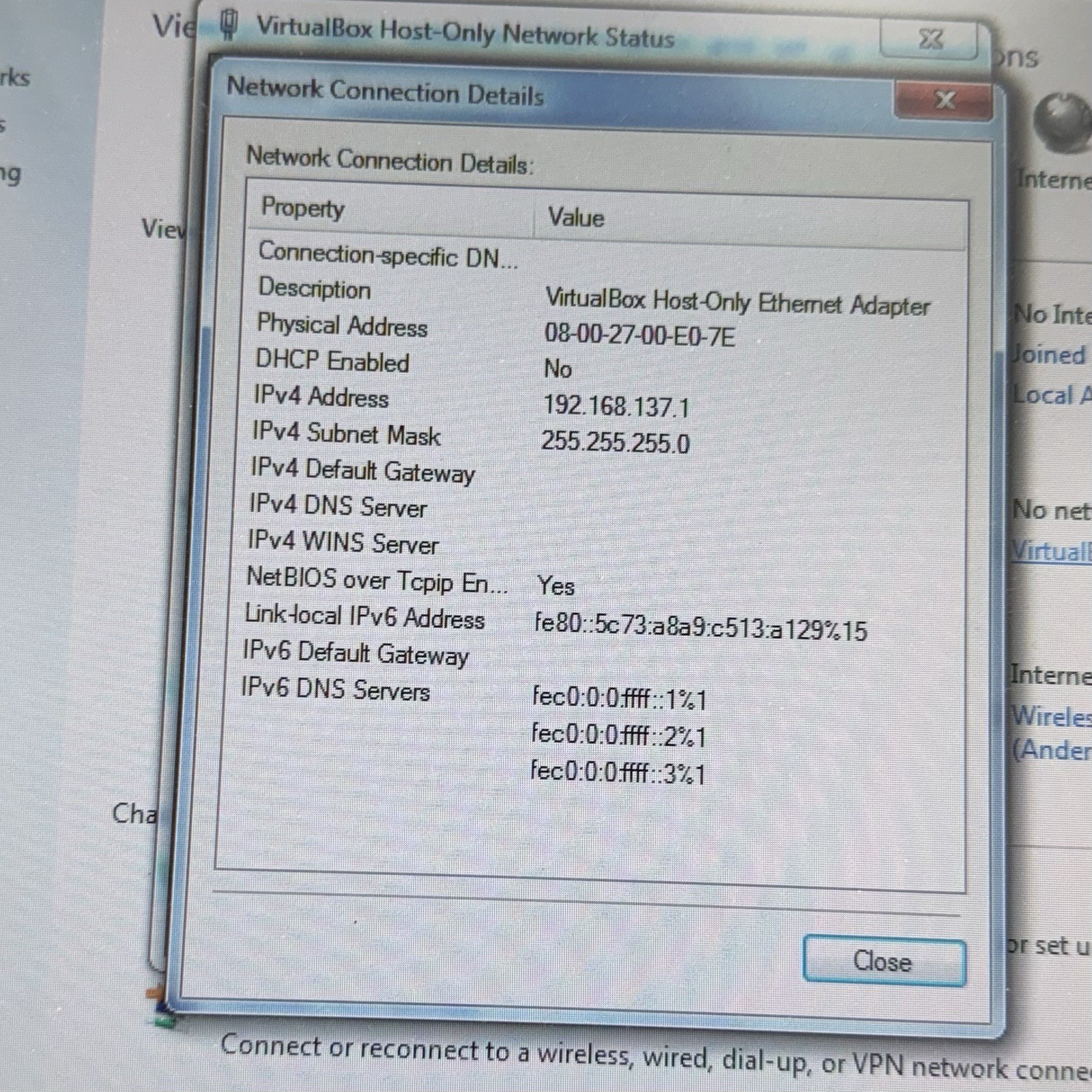Open the Virtual... link in background window
The height and width of the screenshot is (1092, 1092).
[x=1051, y=551]
